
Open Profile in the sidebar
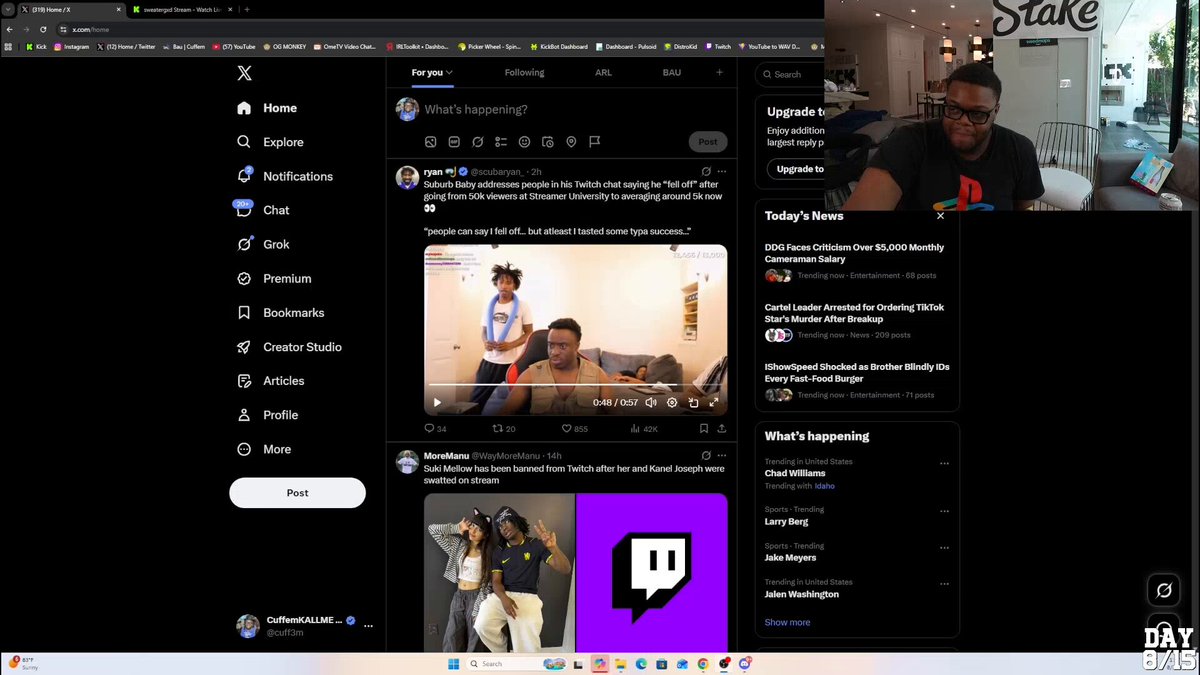pyautogui.click(x=267, y=415)
